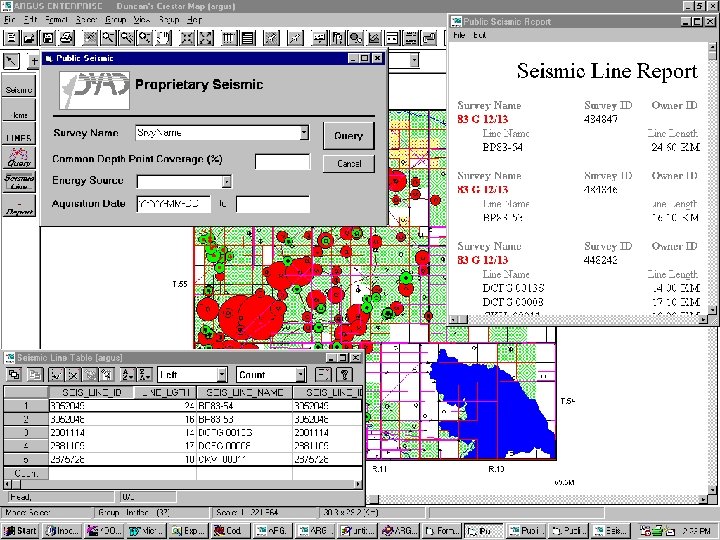Open the Group menu
Image resolution: width=720 pixels, height=540 pixels.
click(x=115, y=20)
